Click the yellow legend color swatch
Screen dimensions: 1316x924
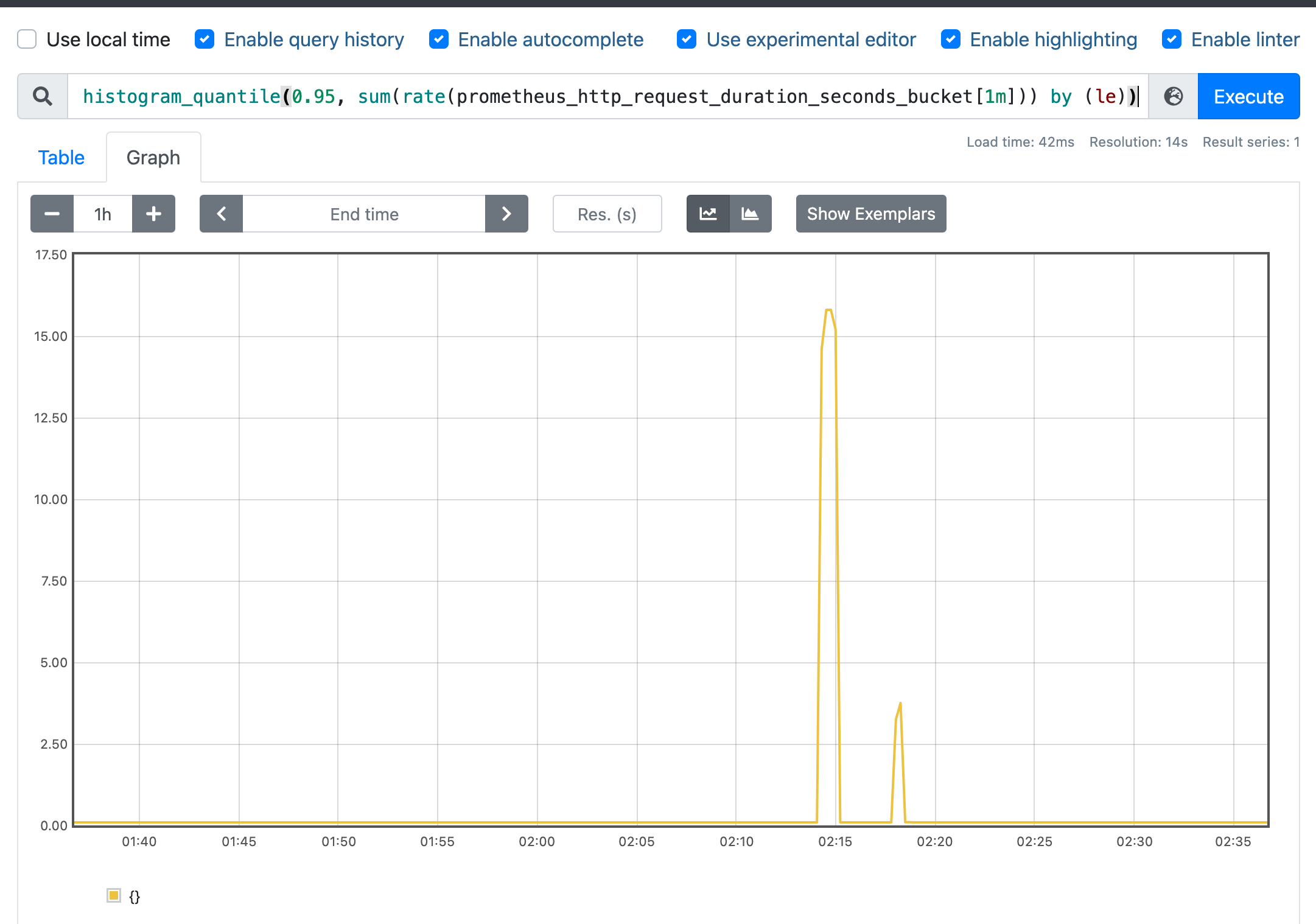pos(114,895)
